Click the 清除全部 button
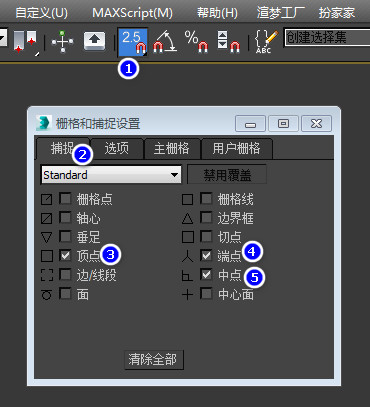This screenshot has width=370, height=407. (x=154, y=359)
